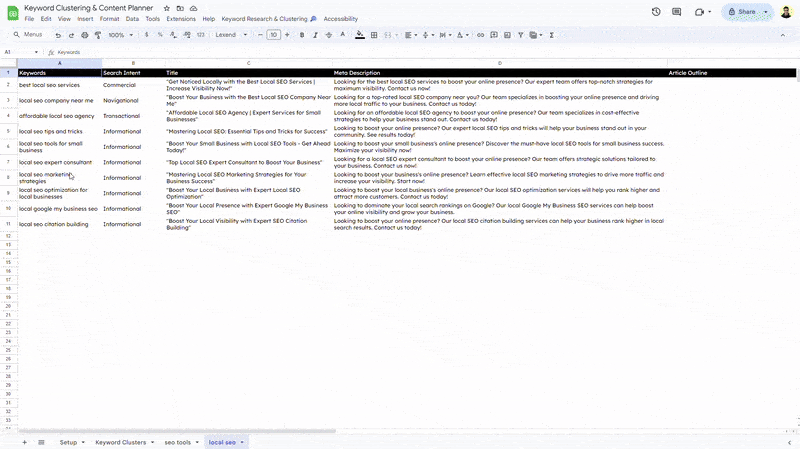Screen dimensions: 800x449
Task: Open text rotation dropdown
Action: (463, 35)
